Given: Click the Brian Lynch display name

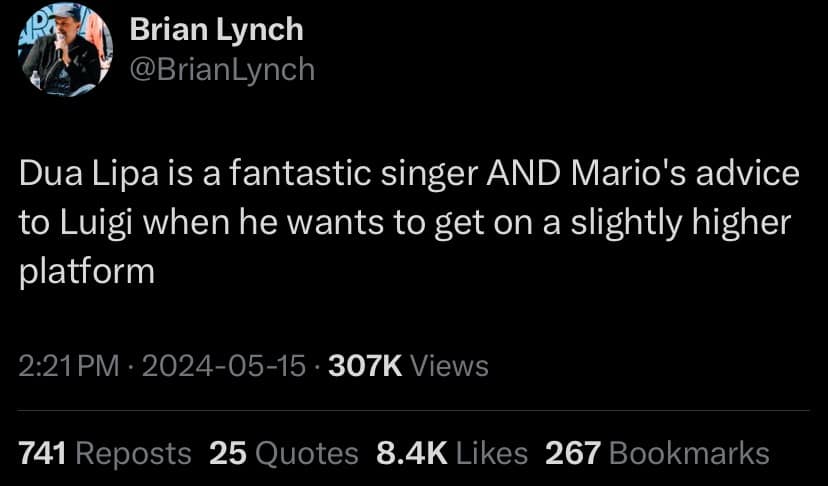Looking at the screenshot, I should (x=217, y=29).
